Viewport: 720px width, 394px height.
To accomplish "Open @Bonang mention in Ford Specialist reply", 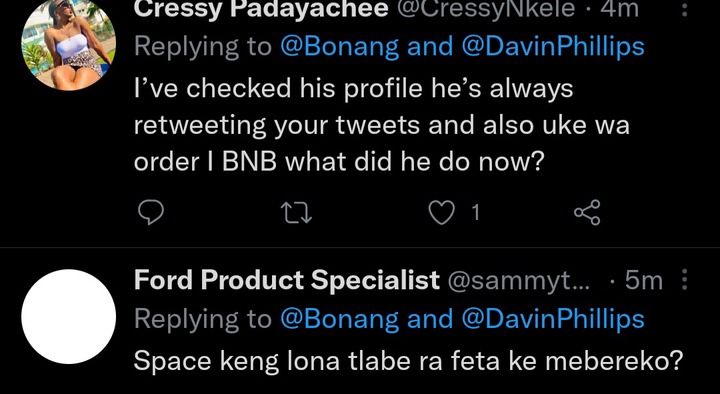I will 339,319.
